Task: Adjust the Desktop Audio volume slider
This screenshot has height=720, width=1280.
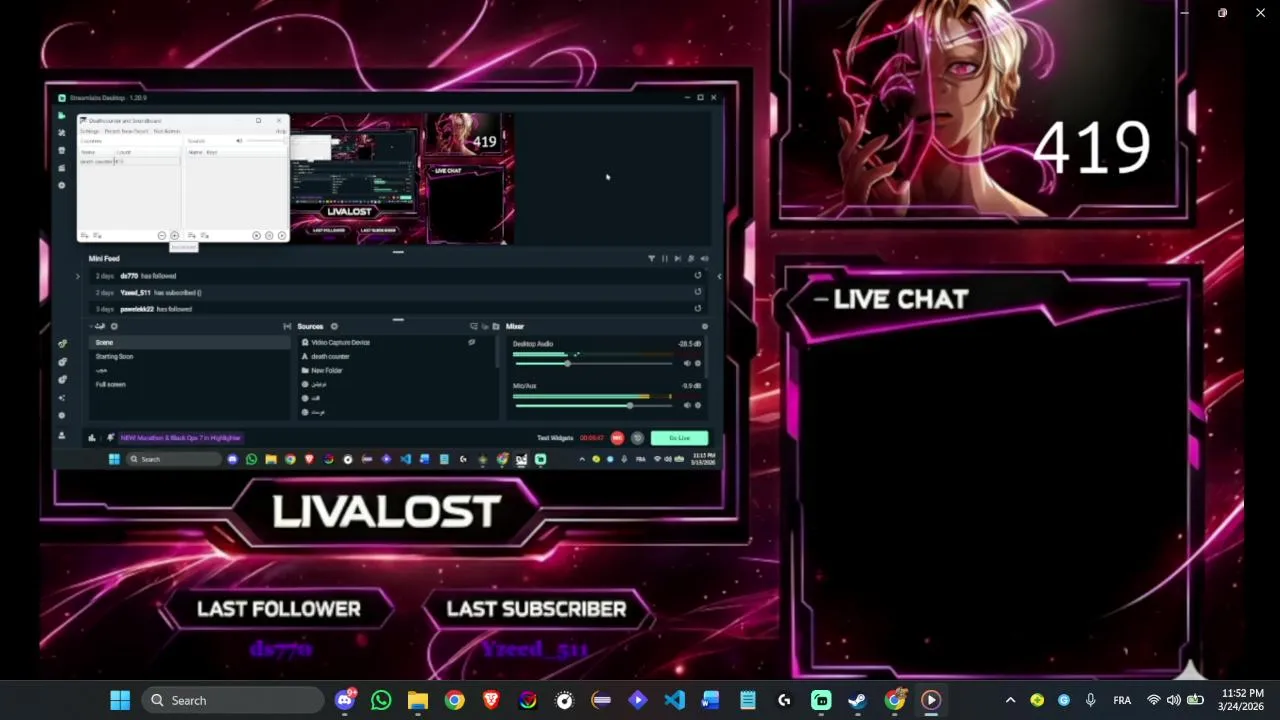Action: click(x=594, y=363)
